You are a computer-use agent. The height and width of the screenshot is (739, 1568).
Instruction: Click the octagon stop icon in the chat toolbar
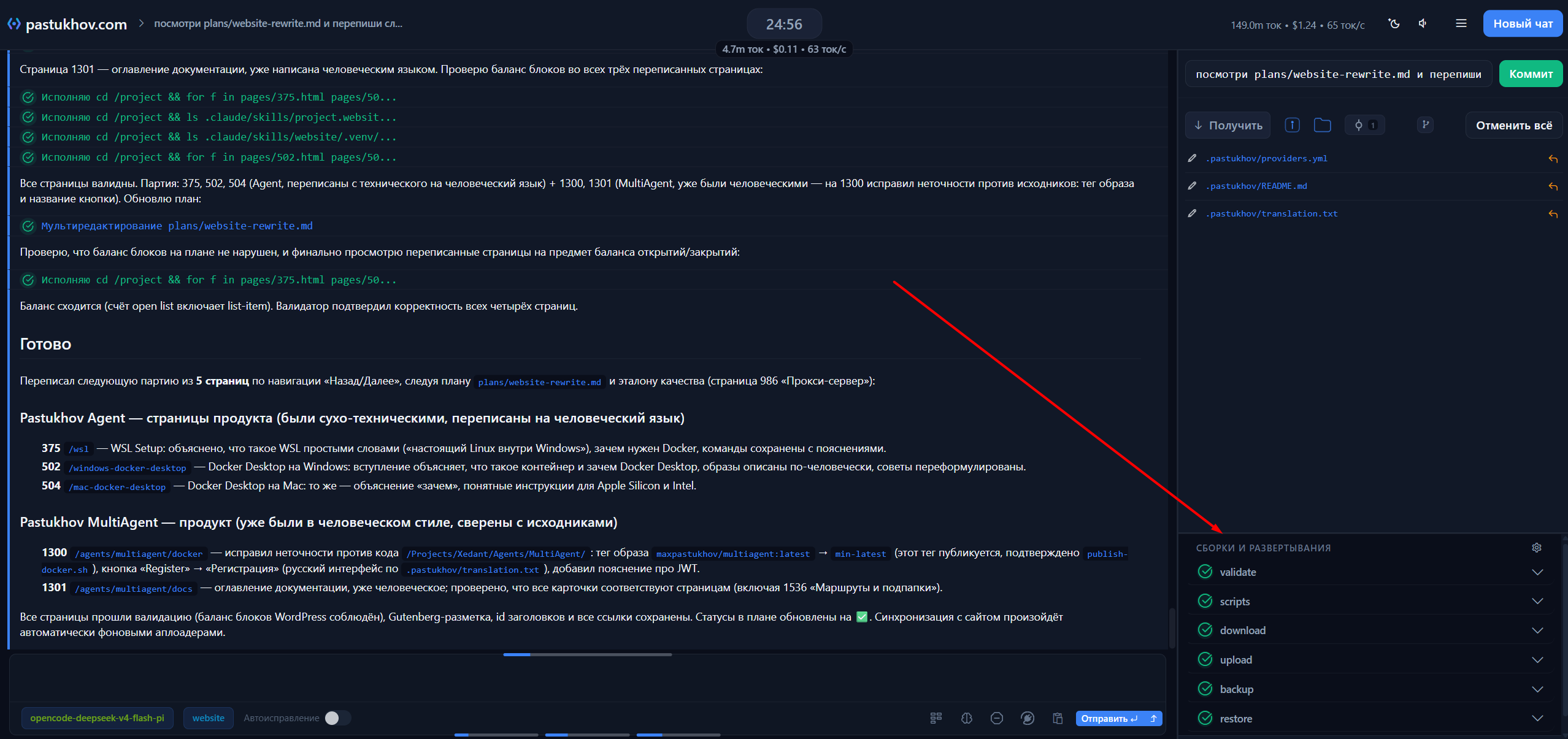tap(997, 718)
